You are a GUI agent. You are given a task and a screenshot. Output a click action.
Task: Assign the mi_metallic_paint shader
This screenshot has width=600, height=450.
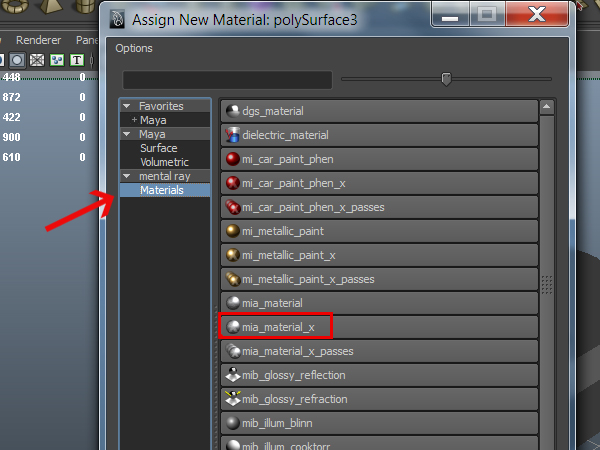(379, 231)
